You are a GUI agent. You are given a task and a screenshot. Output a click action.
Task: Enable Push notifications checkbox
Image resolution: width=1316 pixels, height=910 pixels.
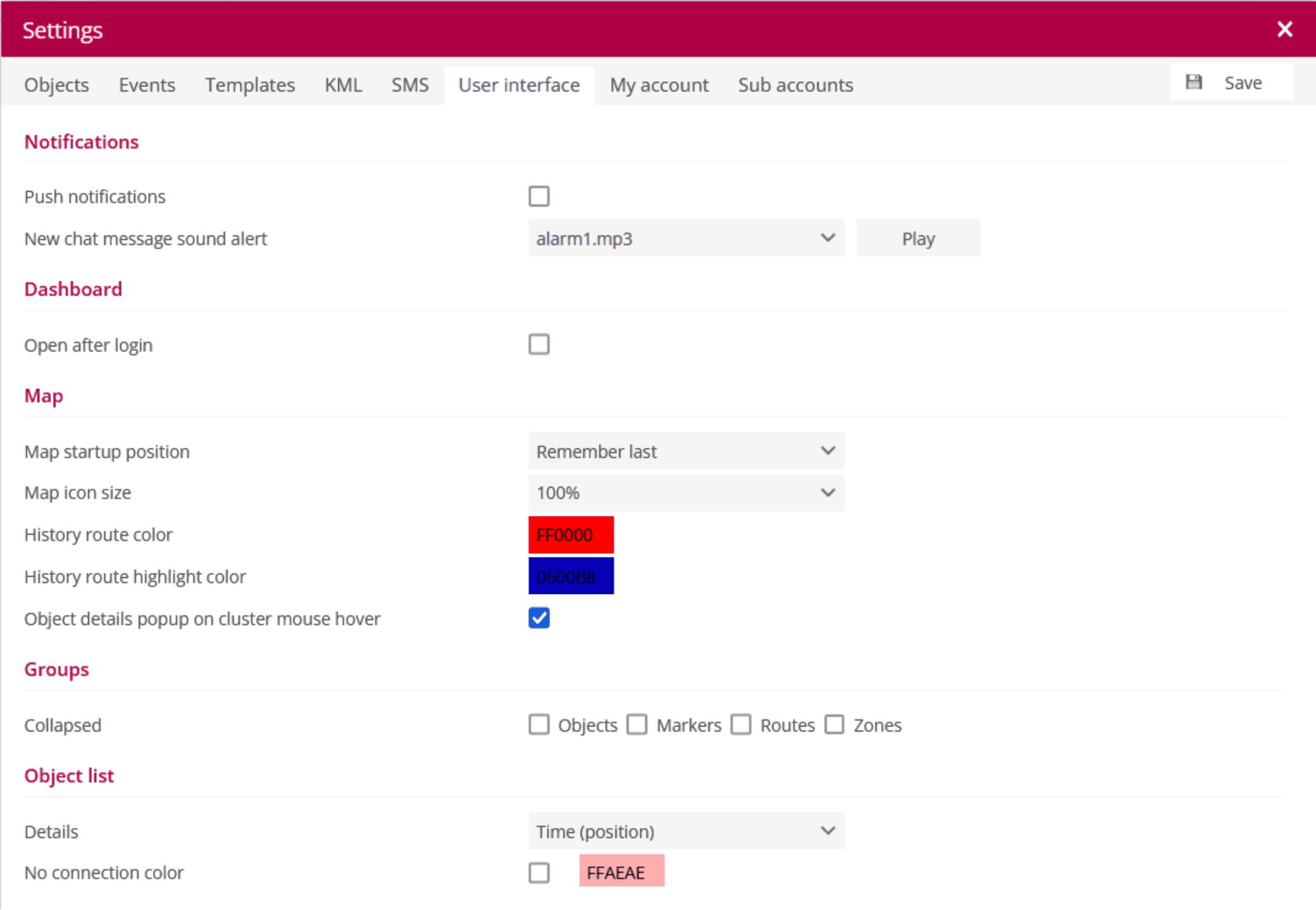pyautogui.click(x=539, y=196)
